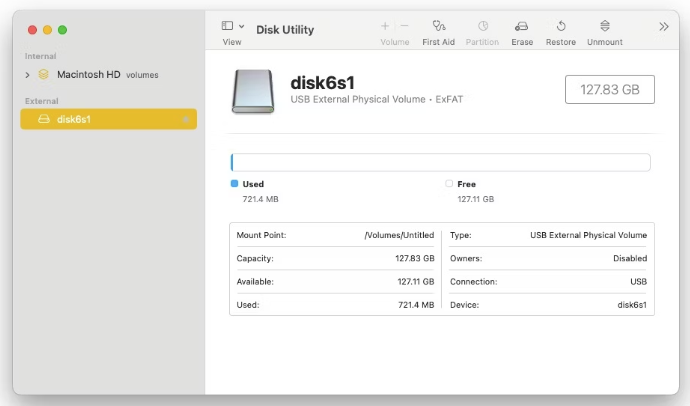Screen dimensions: 690x406
Task: Click the external drive icon image
Action: coord(253,91)
